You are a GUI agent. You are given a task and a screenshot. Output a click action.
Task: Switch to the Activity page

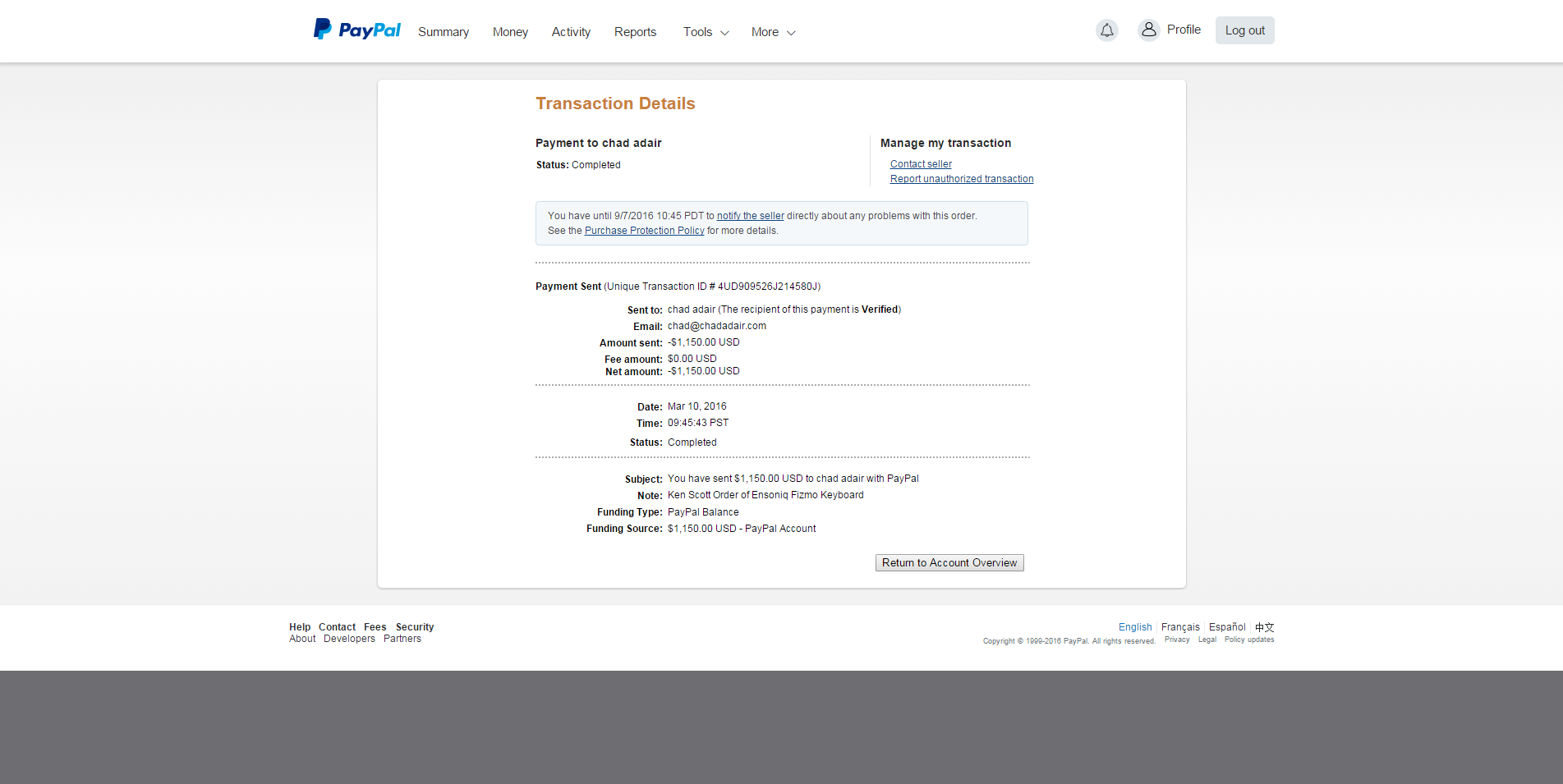tap(571, 32)
